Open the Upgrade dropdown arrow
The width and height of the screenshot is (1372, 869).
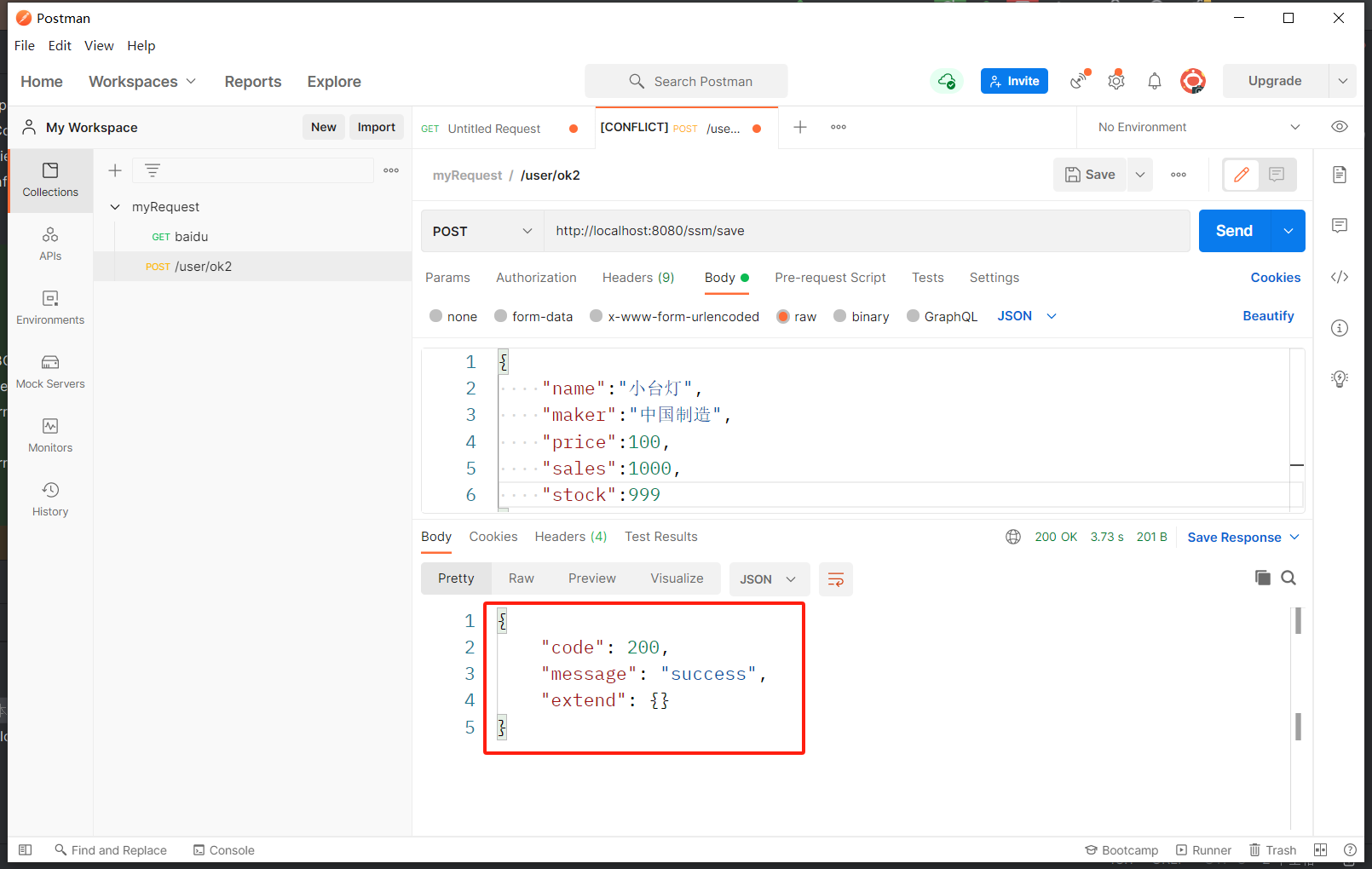click(1343, 81)
